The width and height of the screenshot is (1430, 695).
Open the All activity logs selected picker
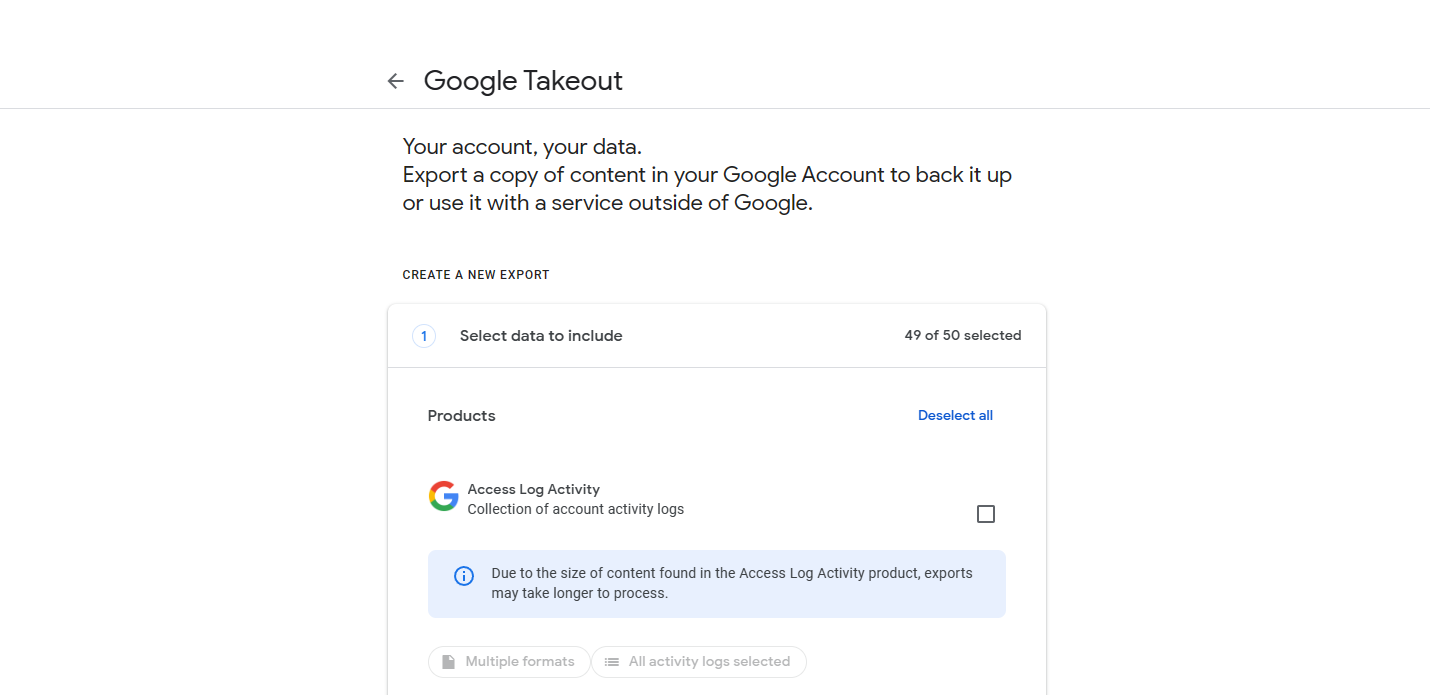click(x=698, y=661)
